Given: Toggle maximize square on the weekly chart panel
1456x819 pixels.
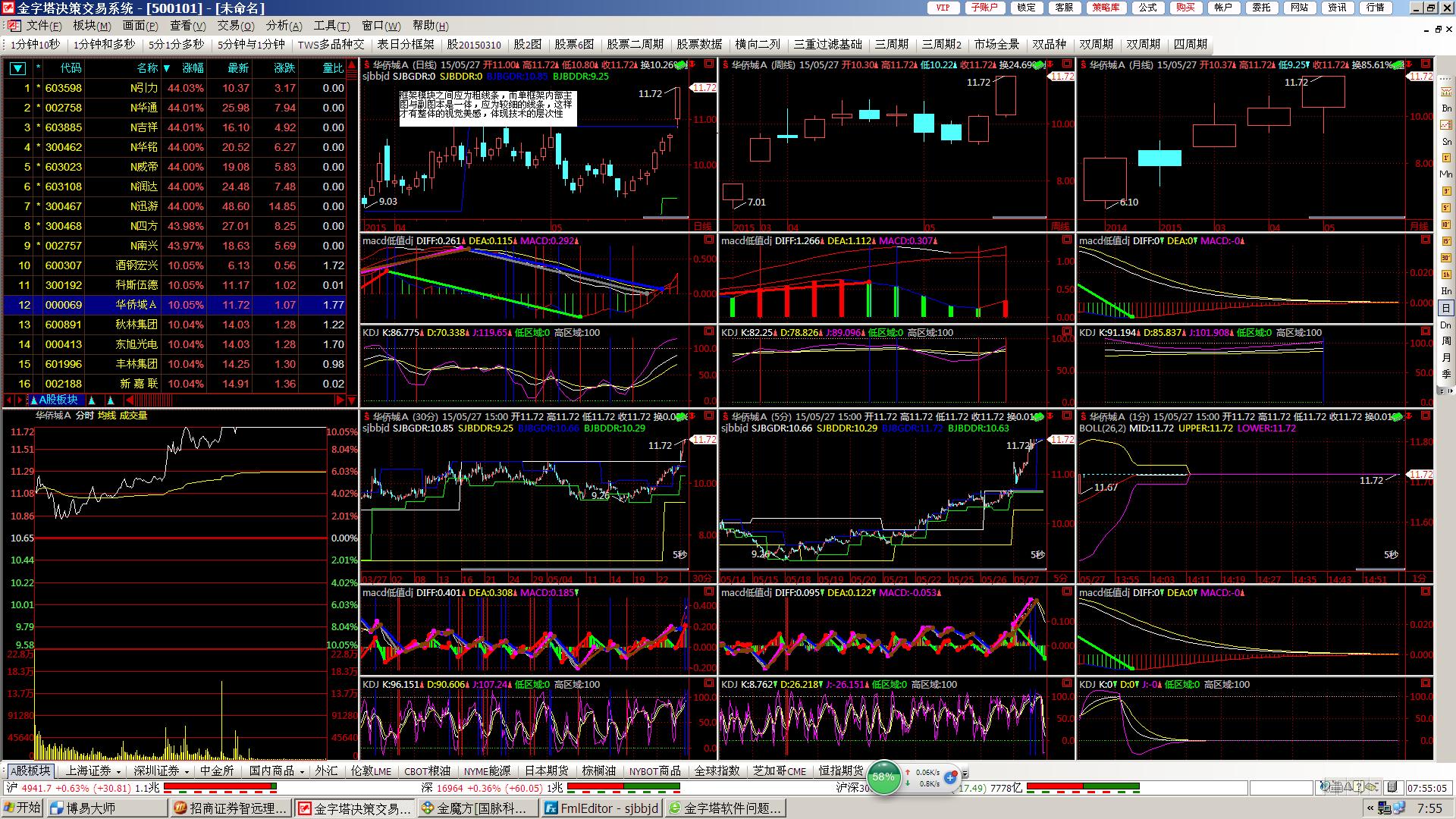Looking at the screenshot, I should click(1067, 64).
